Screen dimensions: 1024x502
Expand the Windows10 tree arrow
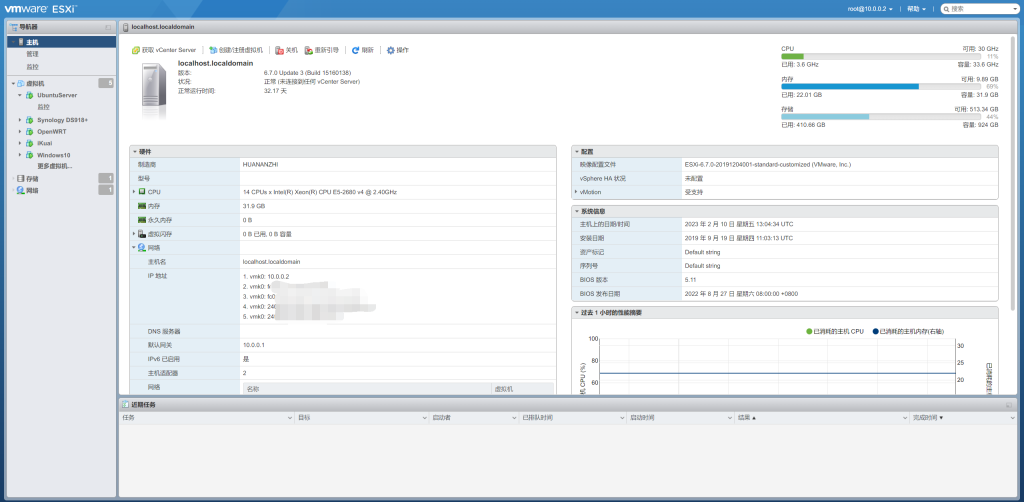(20, 155)
